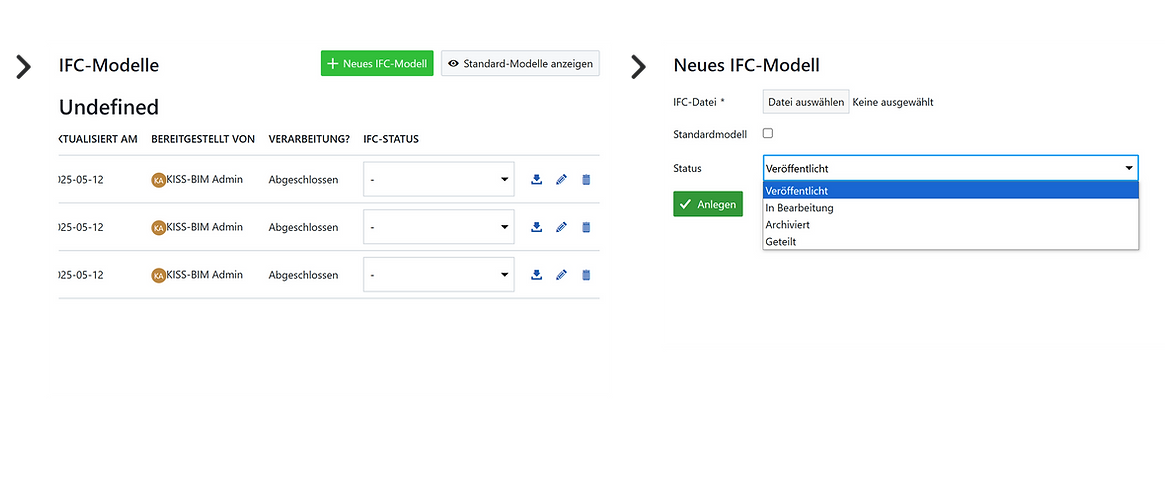This screenshot has height=481, width=1165.
Task: Open the first row's IFC-Status dropdown
Action: pos(438,179)
